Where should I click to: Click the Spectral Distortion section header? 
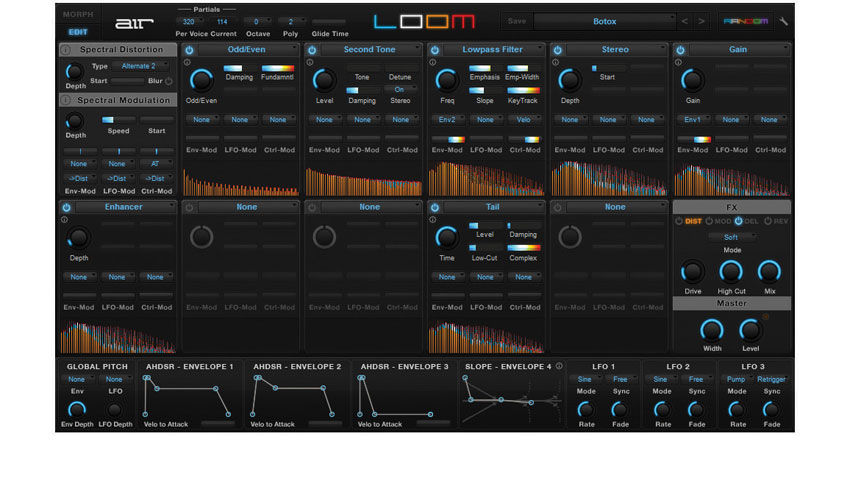click(118, 49)
